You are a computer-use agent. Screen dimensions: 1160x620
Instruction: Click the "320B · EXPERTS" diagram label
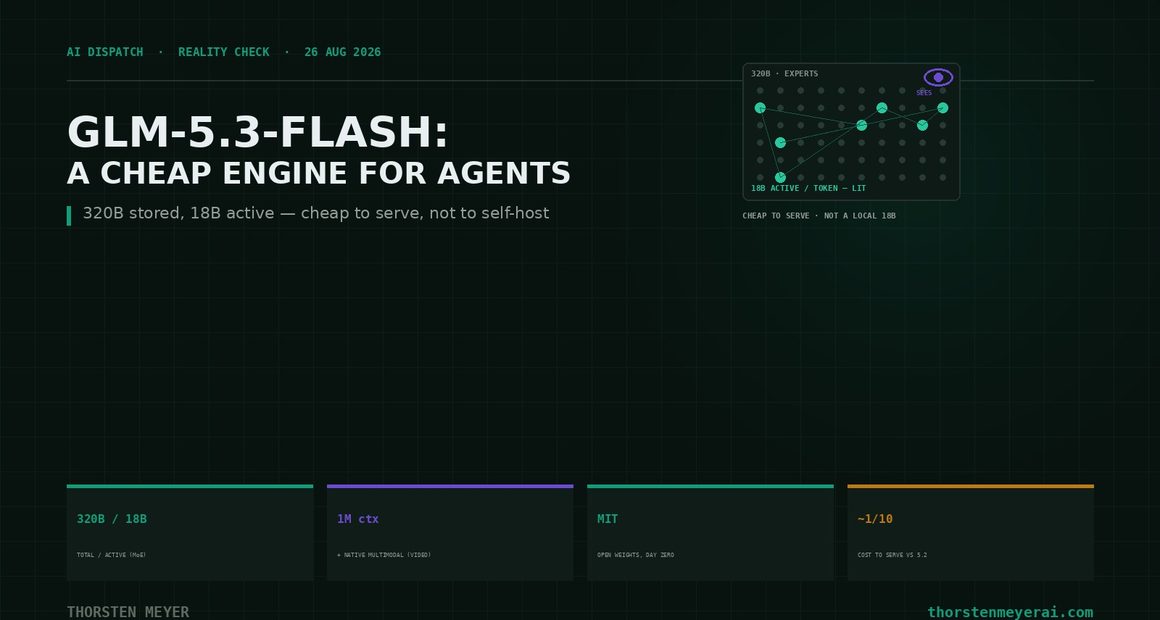[x=784, y=73]
